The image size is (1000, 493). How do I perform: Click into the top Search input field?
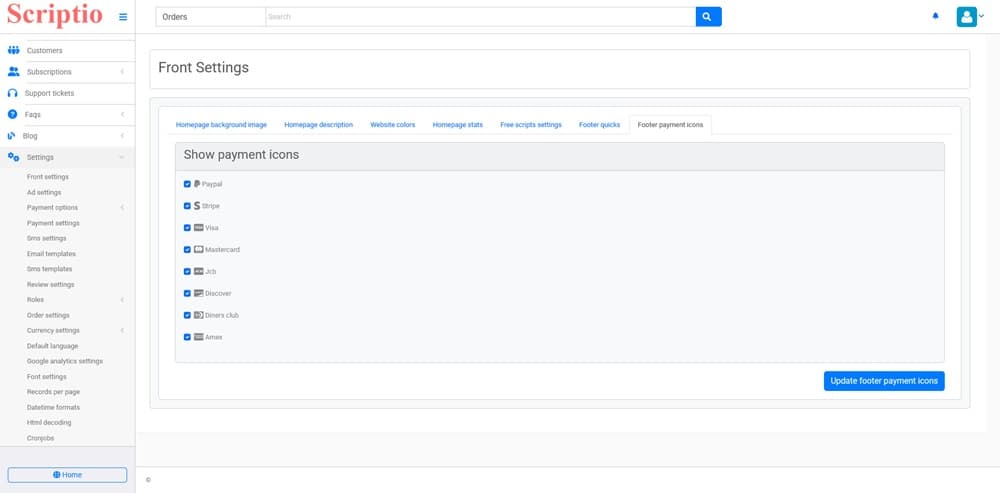tap(480, 17)
